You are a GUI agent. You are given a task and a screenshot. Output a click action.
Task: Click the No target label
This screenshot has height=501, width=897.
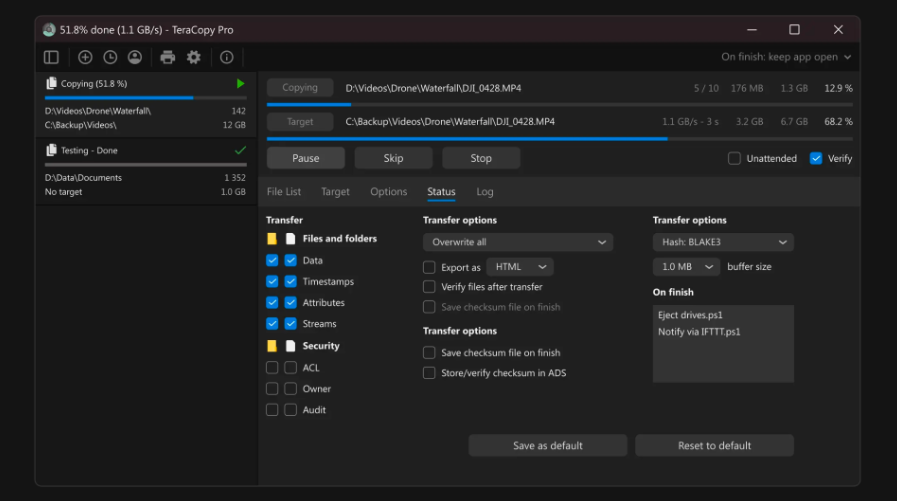(63, 192)
